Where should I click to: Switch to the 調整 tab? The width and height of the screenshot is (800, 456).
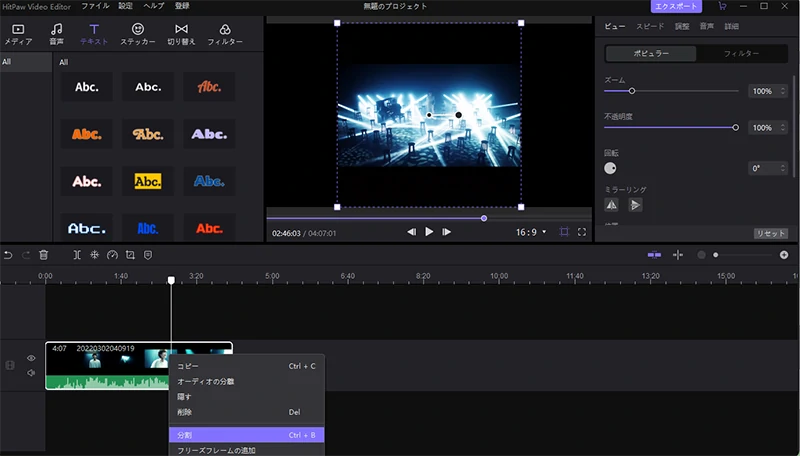point(682,27)
